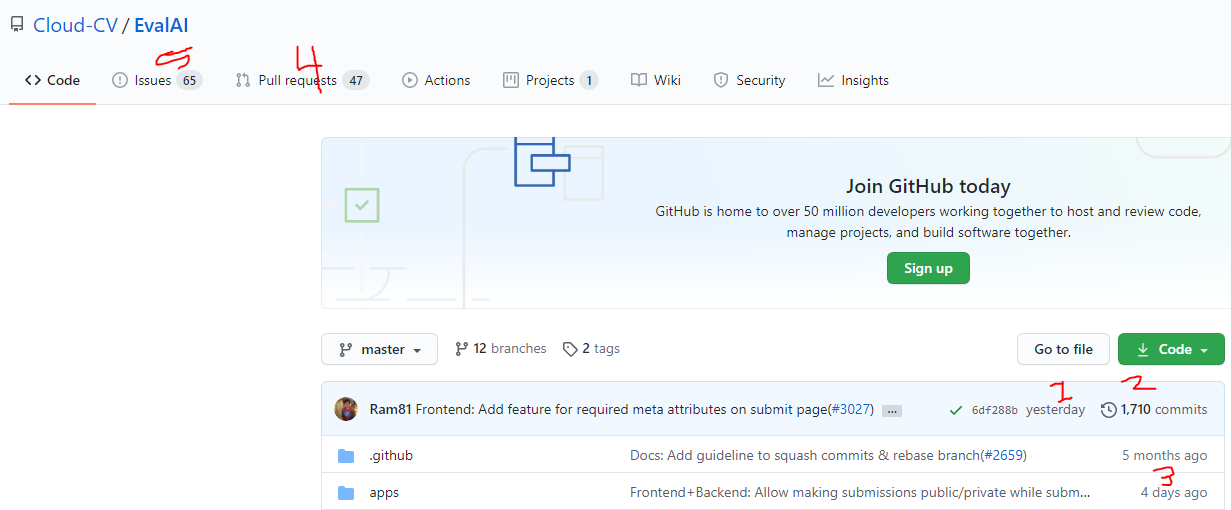The height and width of the screenshot is (510, 1231).
Task: Open the Insights tab
Action: (x=853, y=80)
